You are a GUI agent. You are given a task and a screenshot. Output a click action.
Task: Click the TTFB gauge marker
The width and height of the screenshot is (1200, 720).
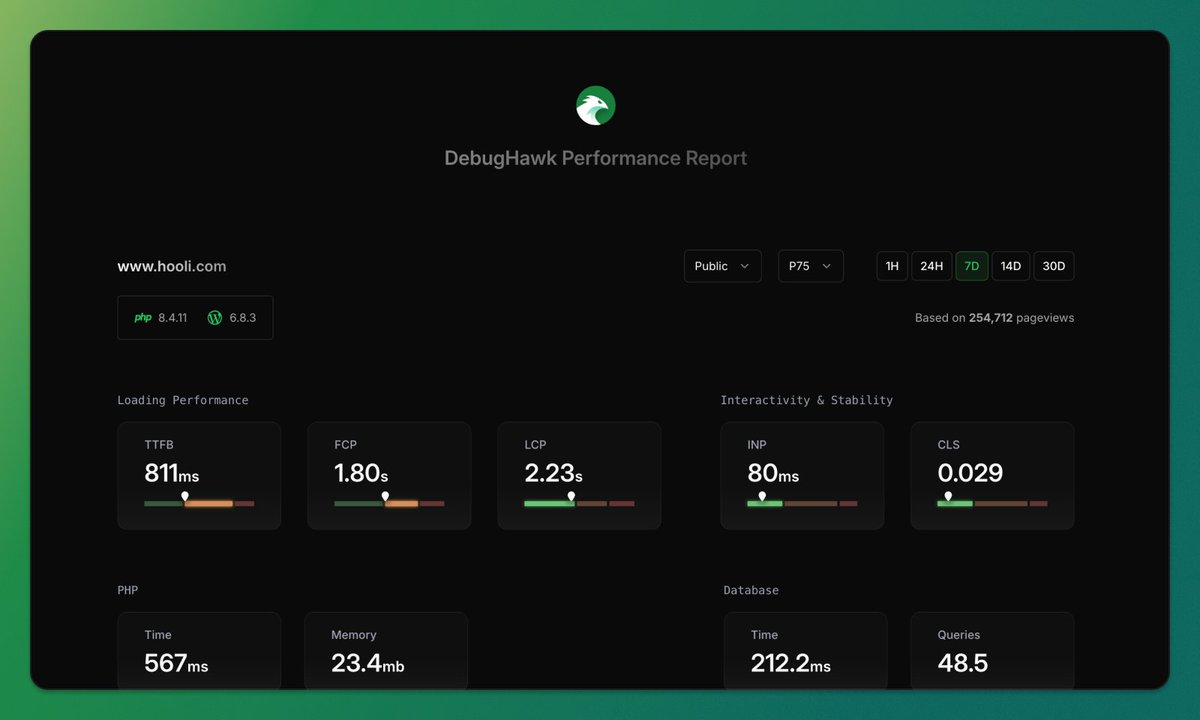184,496
